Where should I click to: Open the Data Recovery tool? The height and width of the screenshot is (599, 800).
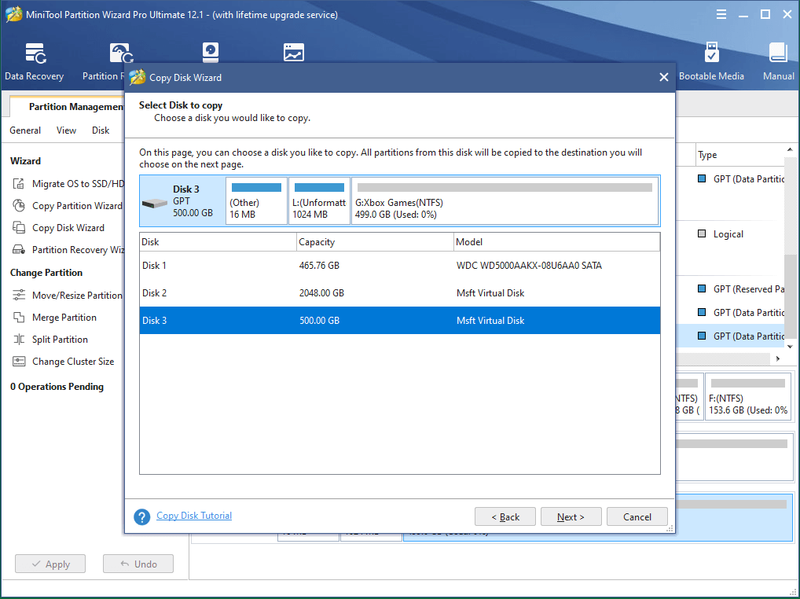click(x=34, y=61)
